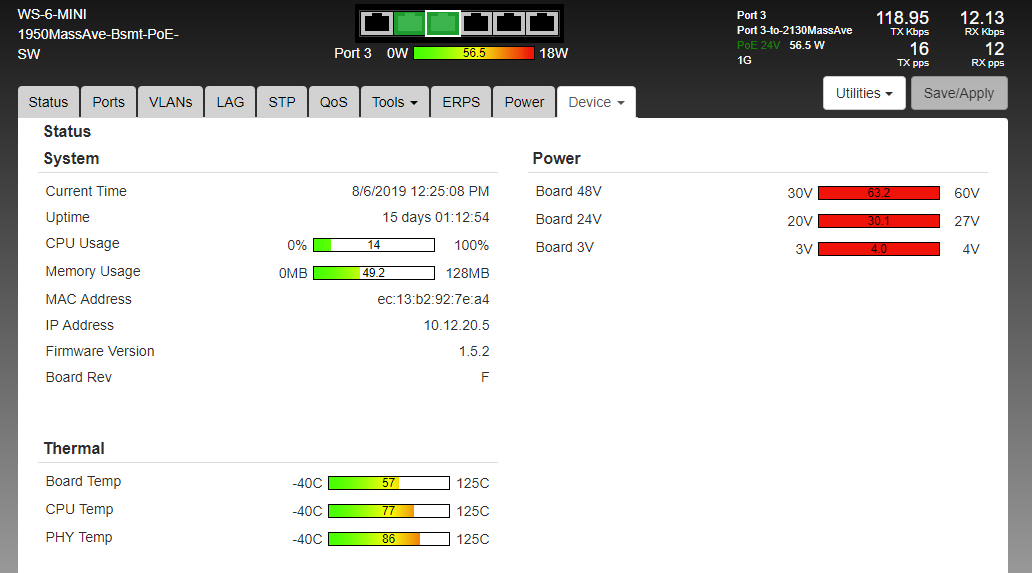Screen dimensions: 1032x573
Task: Select the port 1 icon in switch diagram
Action: pyautogui.click(x=376, y=23)
